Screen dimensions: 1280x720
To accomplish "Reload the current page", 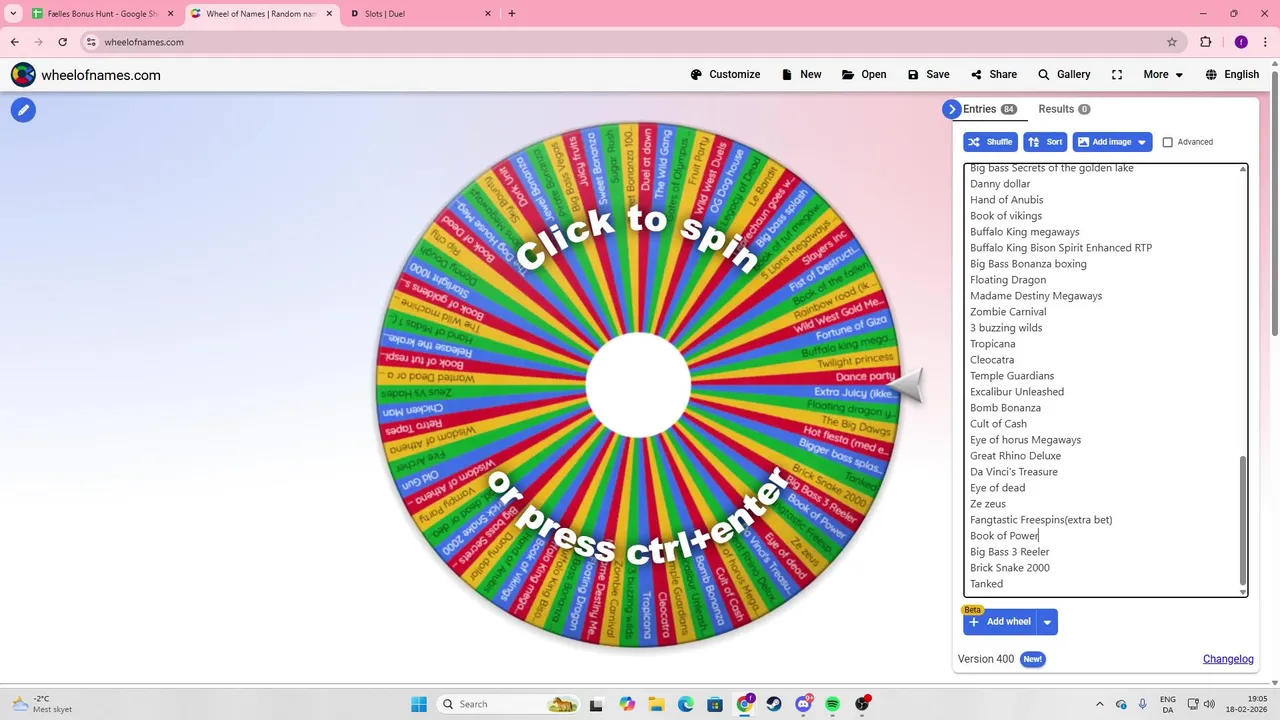I will coord(63,42).
